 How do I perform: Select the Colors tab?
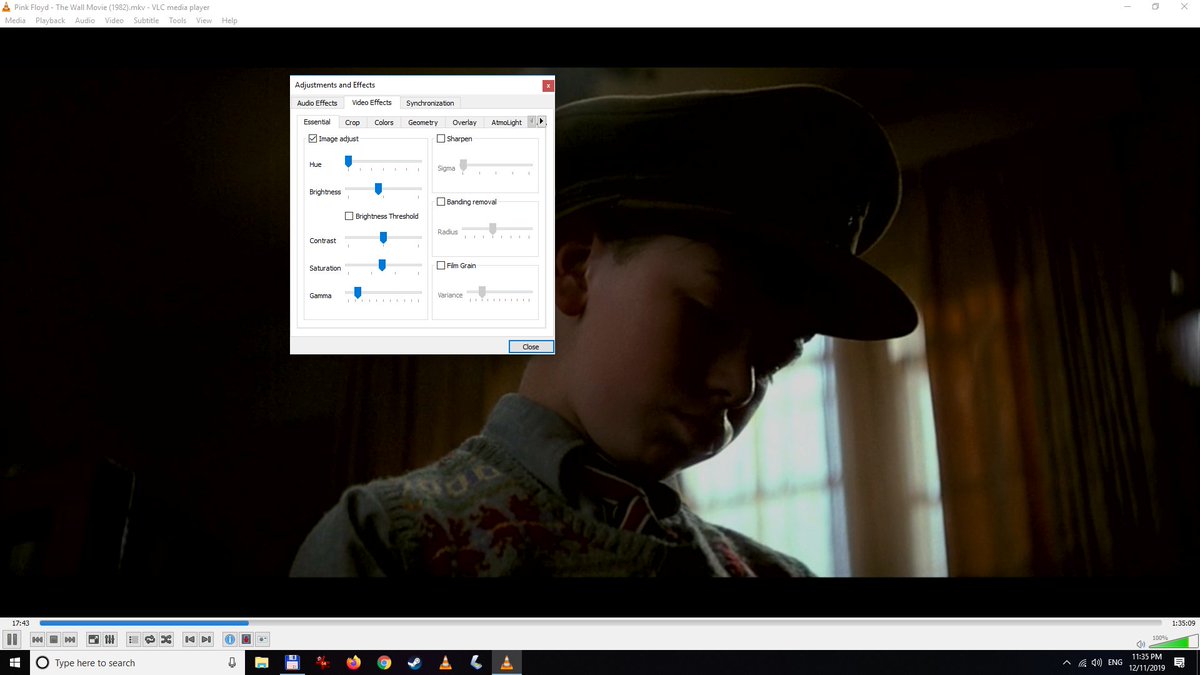click(384, 122)
